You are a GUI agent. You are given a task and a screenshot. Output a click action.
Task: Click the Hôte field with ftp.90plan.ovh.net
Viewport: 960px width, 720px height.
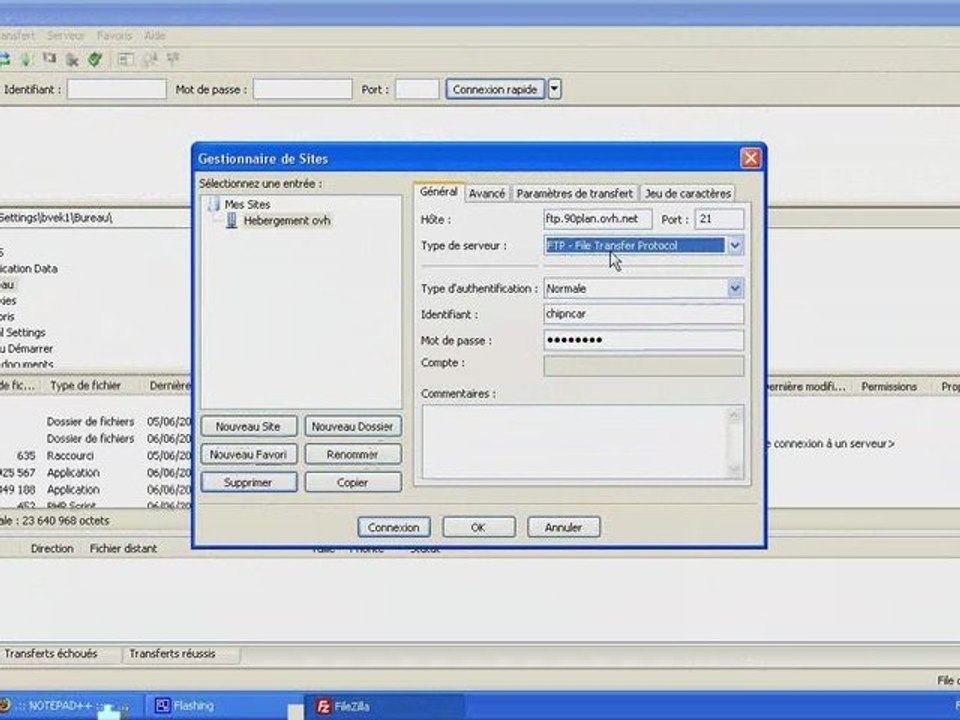point(597,219)
